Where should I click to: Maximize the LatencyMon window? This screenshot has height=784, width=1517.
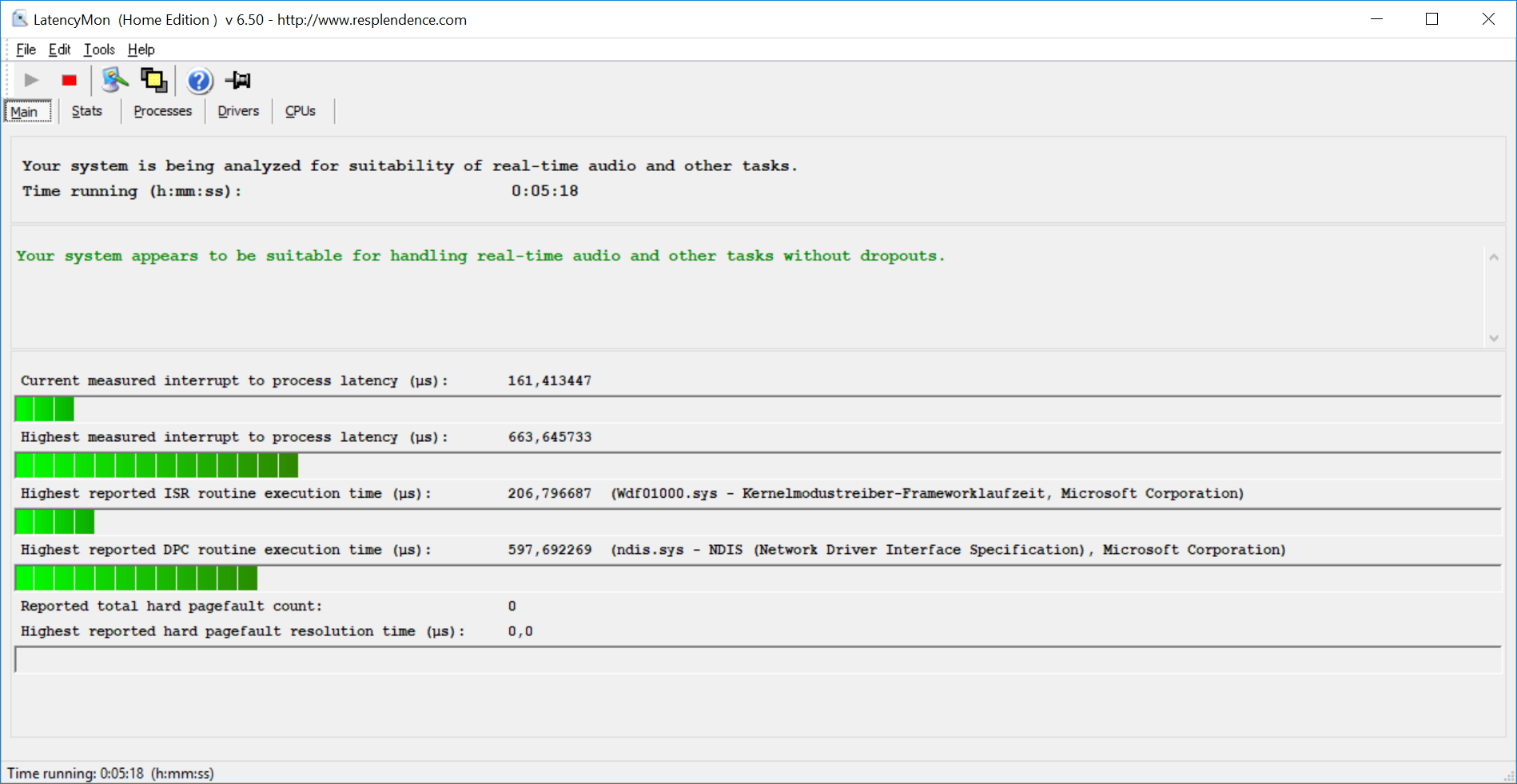(x=1432, y=19)
